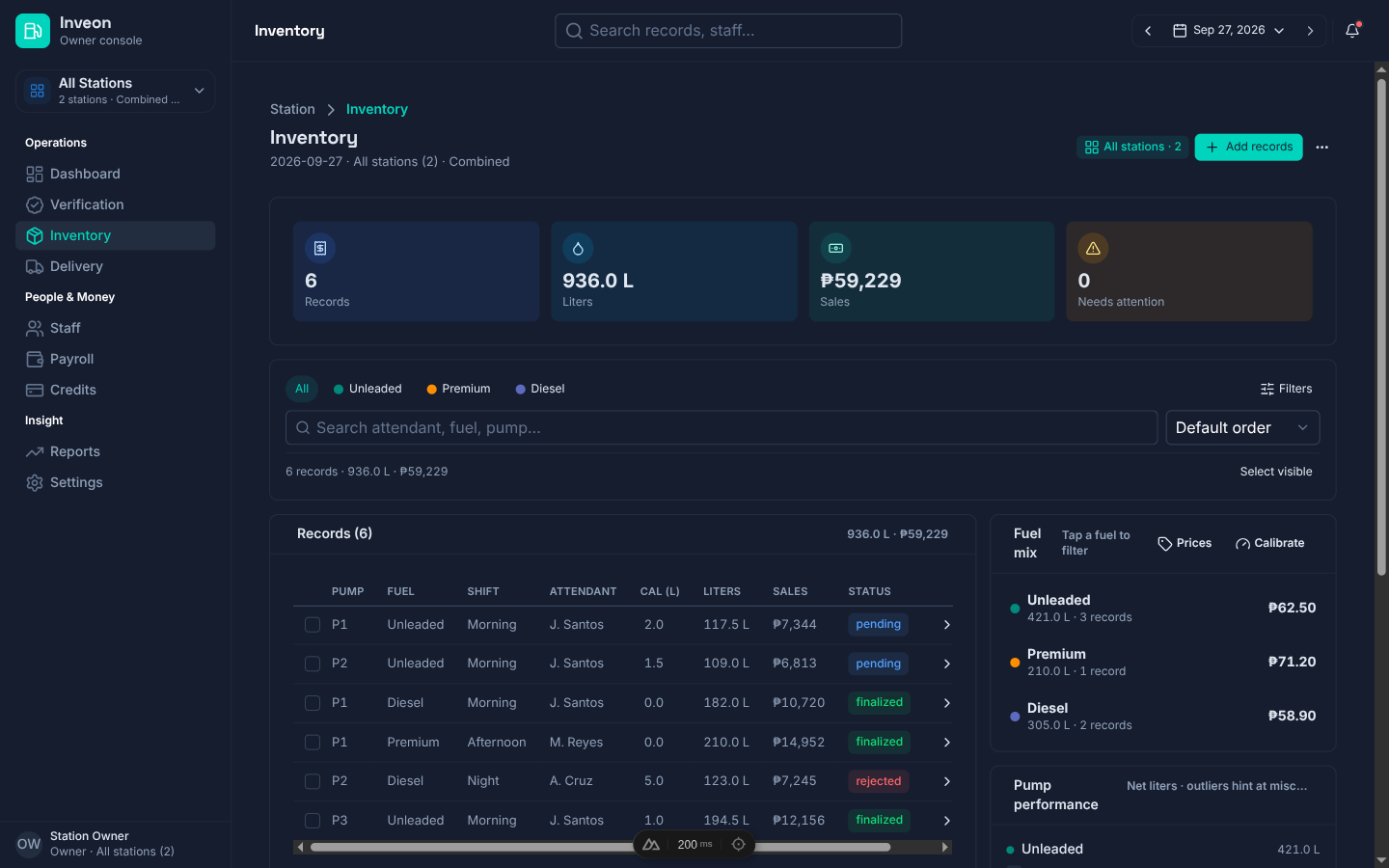Open Credits in the sidebar

pyautogui.click(x=116, y=390)
